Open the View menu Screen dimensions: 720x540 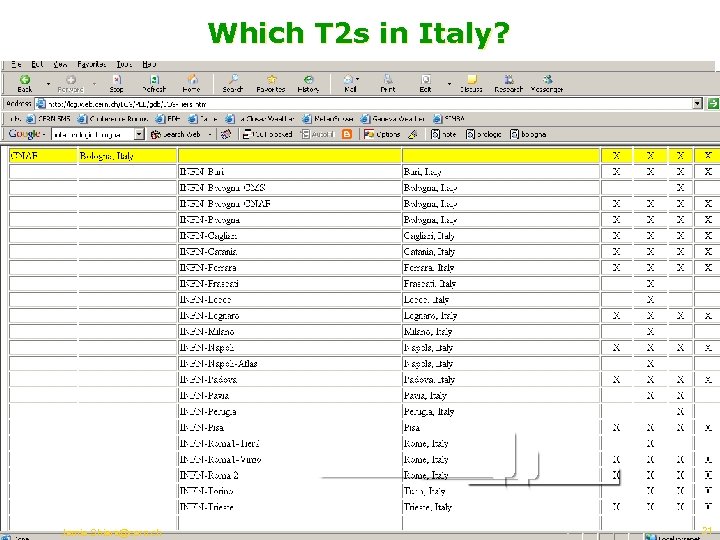point(60,64)
